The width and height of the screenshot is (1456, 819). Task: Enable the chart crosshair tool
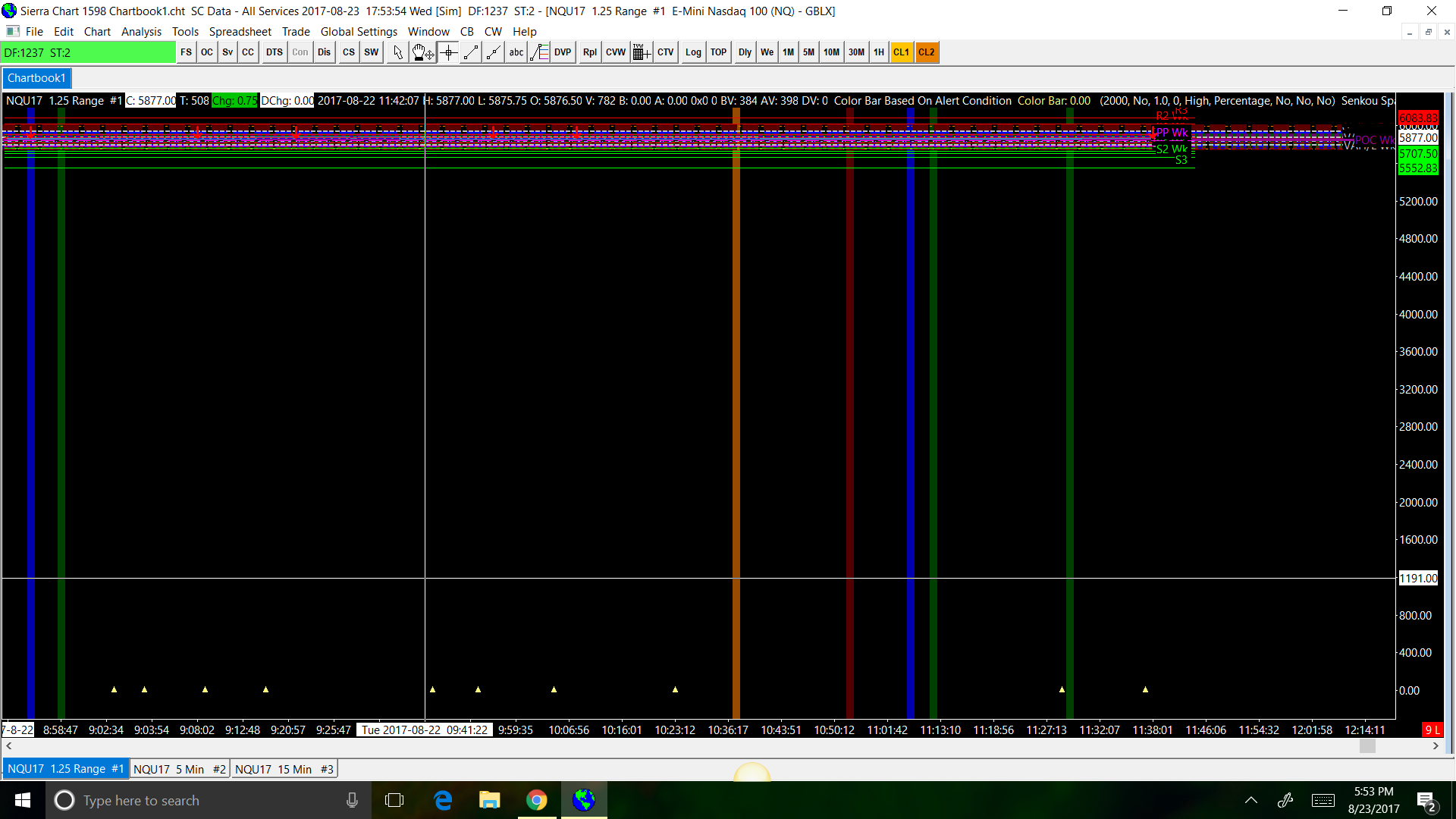coord(448,52)
